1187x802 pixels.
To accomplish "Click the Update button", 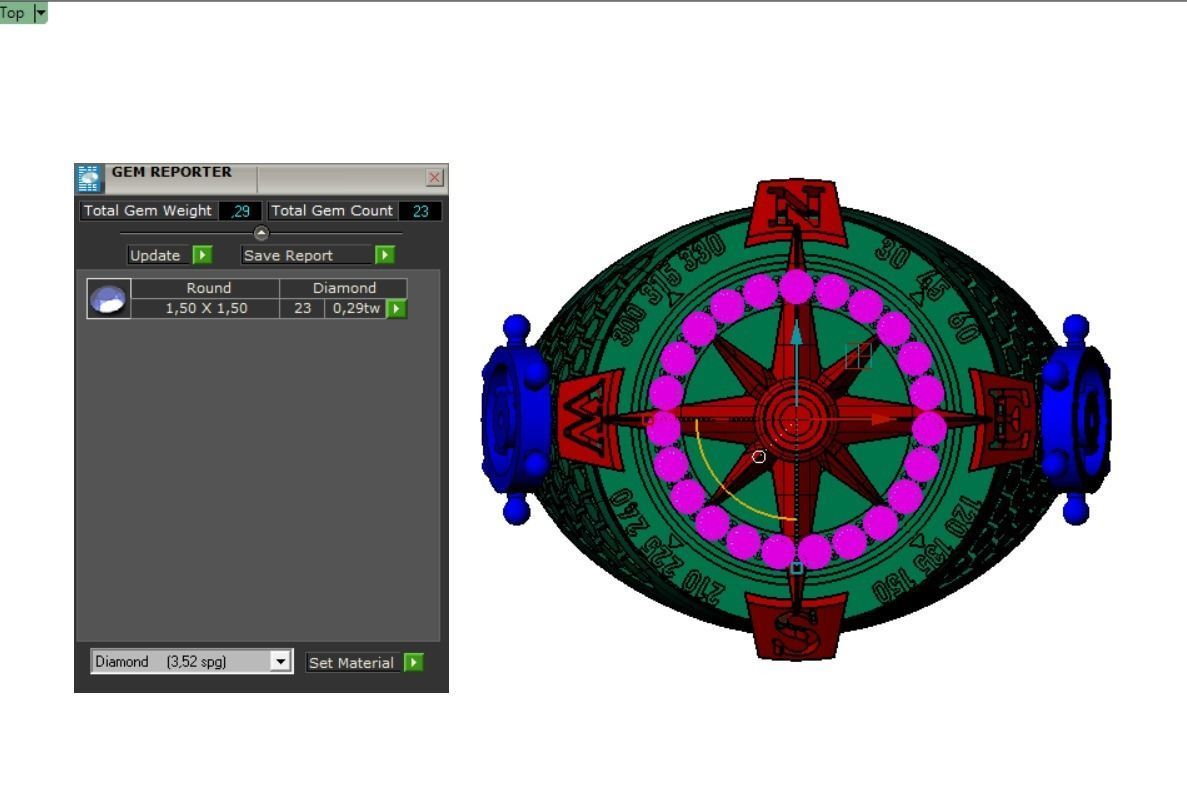I will coord(155,255).
